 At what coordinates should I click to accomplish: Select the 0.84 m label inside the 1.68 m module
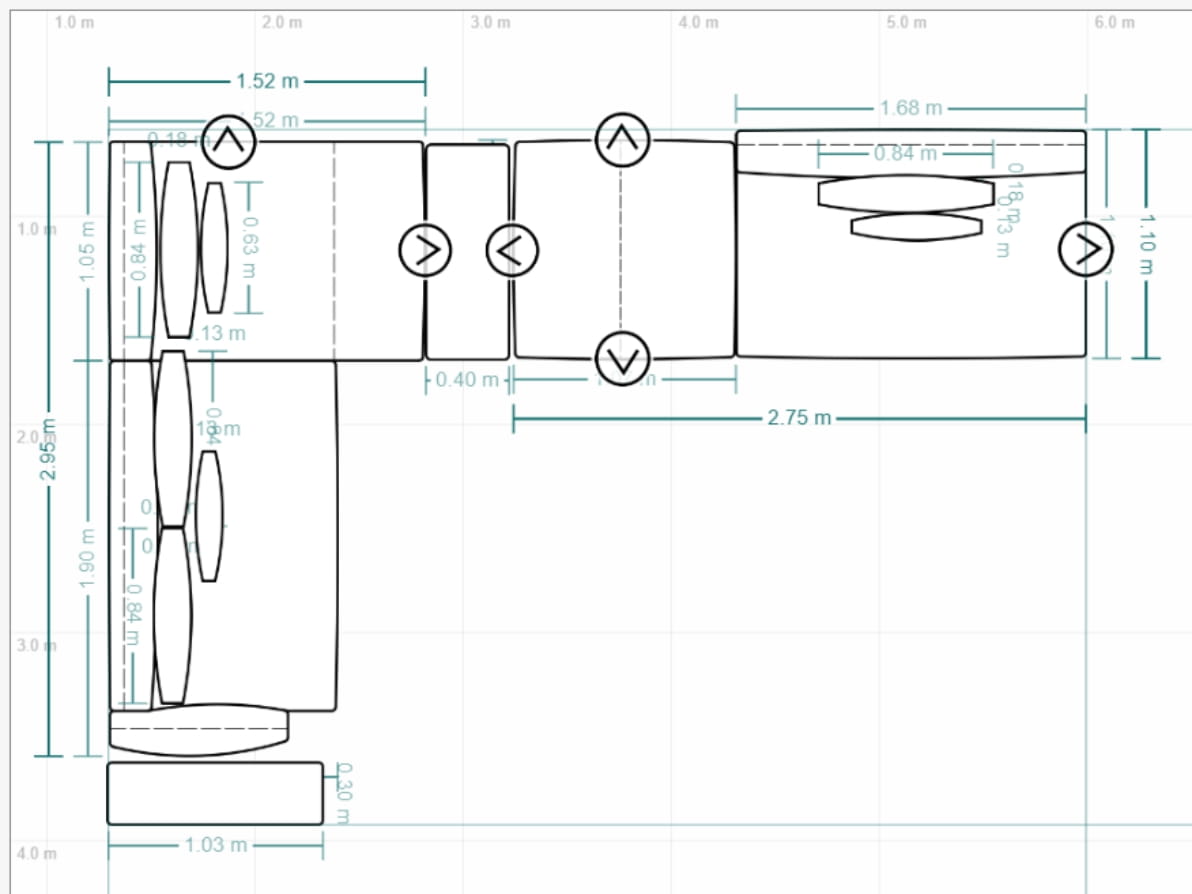click(x=905, y=154)
